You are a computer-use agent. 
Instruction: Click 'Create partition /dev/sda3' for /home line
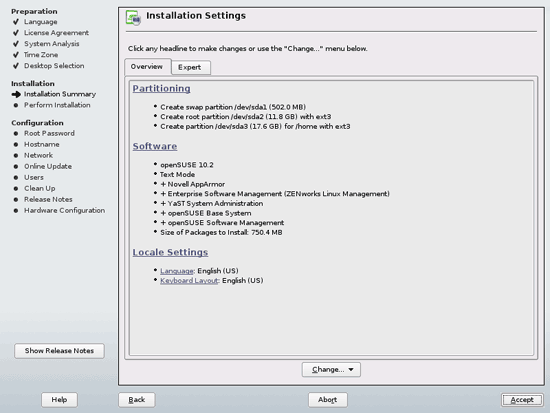(x=255, y=126)
